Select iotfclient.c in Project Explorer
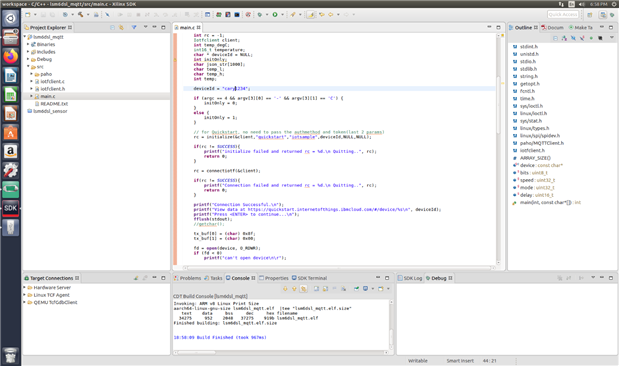 (x=52, y=81)
